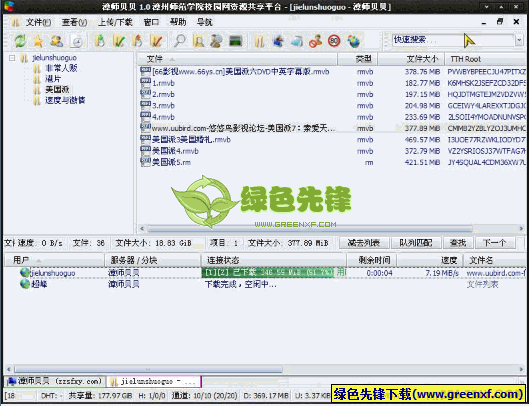Open the 窗口 menu
Viewport: 529px width, 406px height.
151,23
